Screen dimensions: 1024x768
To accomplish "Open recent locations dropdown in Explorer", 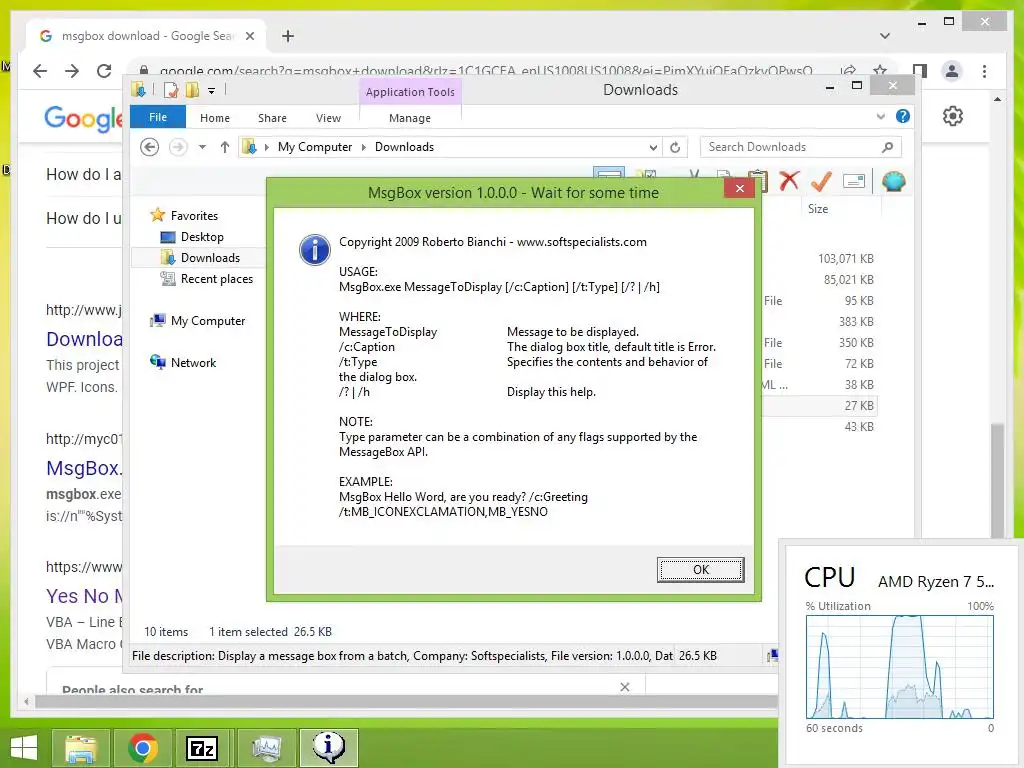I will tap(202, 147).
